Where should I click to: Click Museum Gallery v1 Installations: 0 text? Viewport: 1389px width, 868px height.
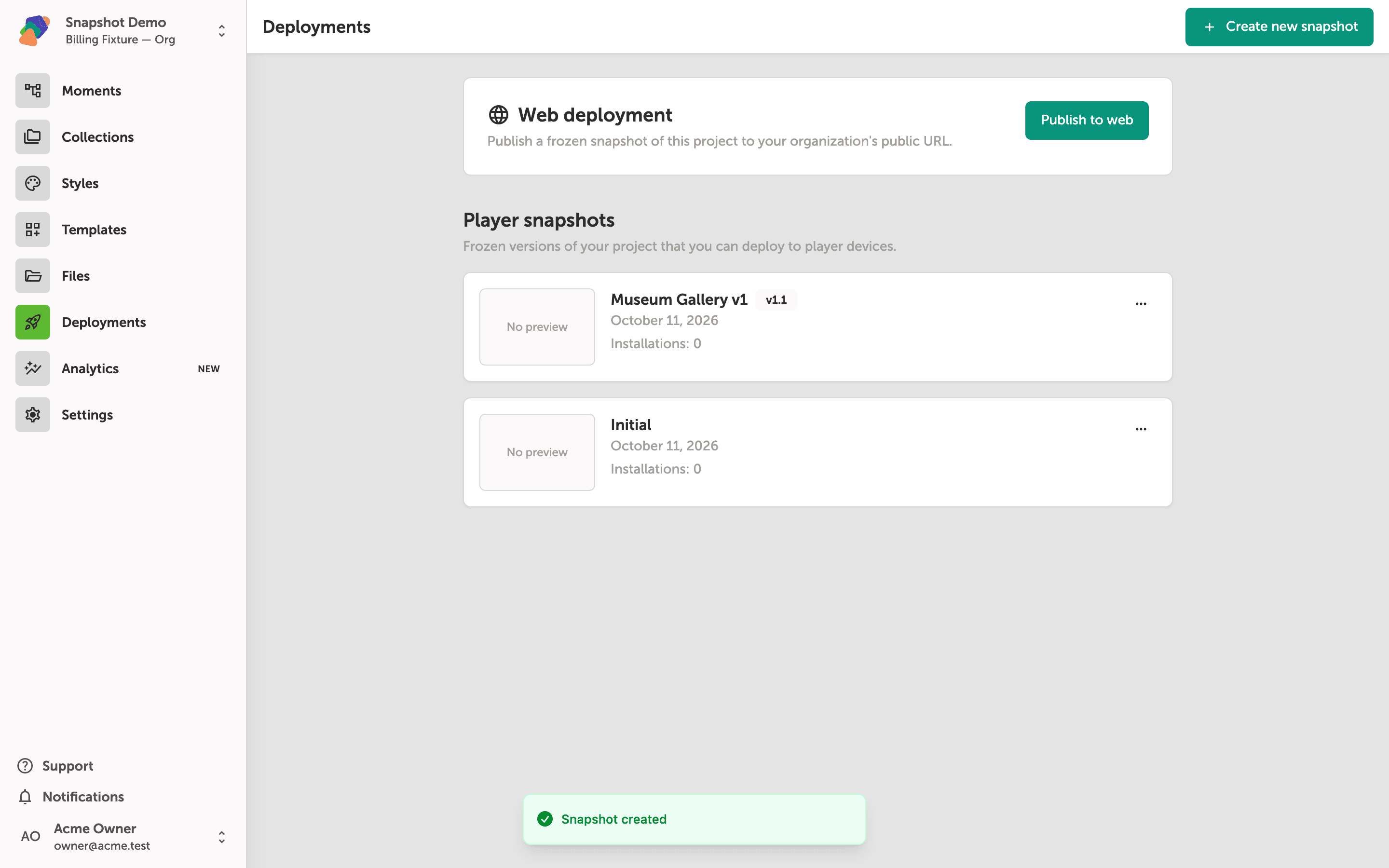click(655, 344)
